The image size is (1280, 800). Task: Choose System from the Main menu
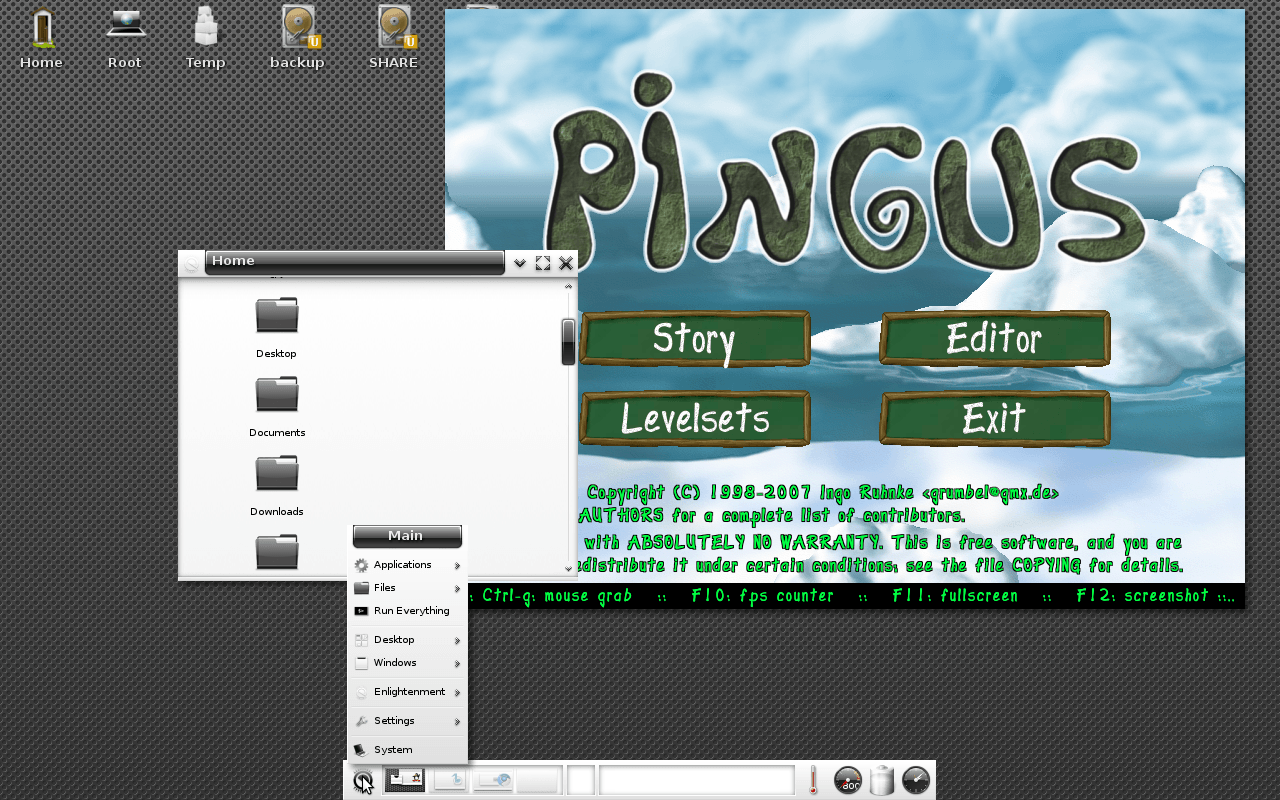pos(407,750)
